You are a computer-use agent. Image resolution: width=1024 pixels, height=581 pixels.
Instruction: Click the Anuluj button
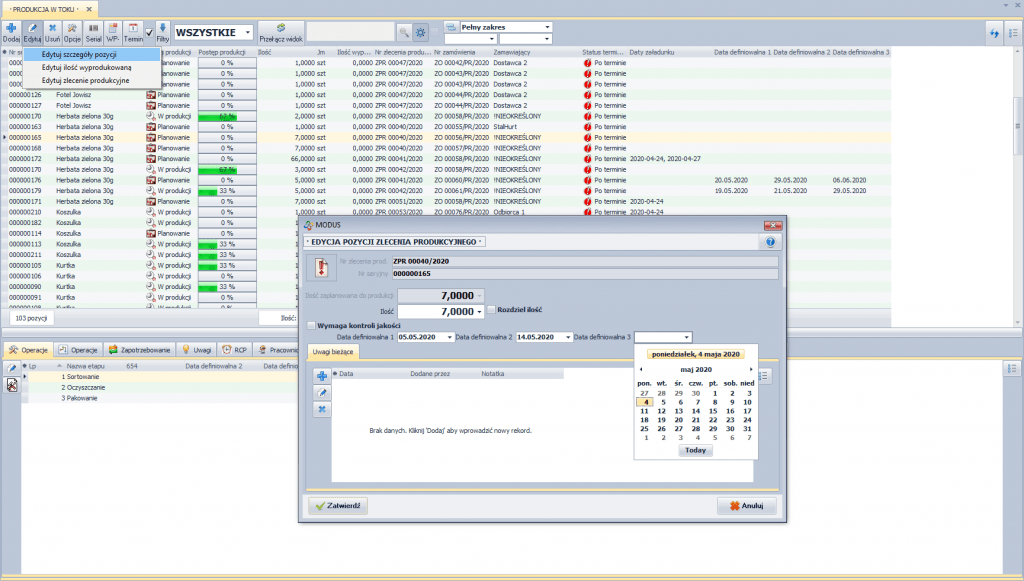click(x=746, y=505)
